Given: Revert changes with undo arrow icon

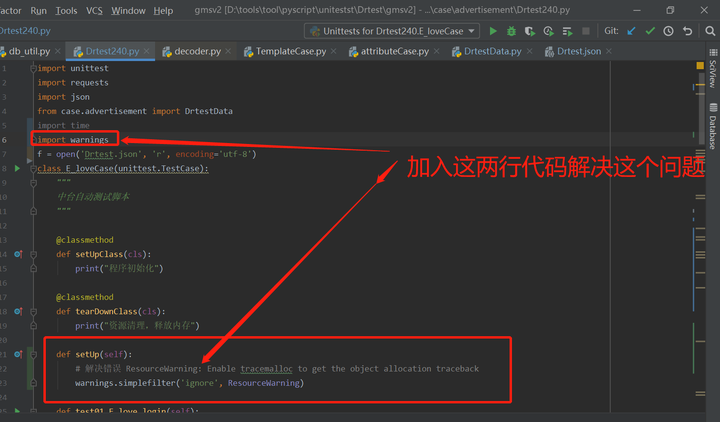Looking at the screenshot, I should [x=687, y=31].
